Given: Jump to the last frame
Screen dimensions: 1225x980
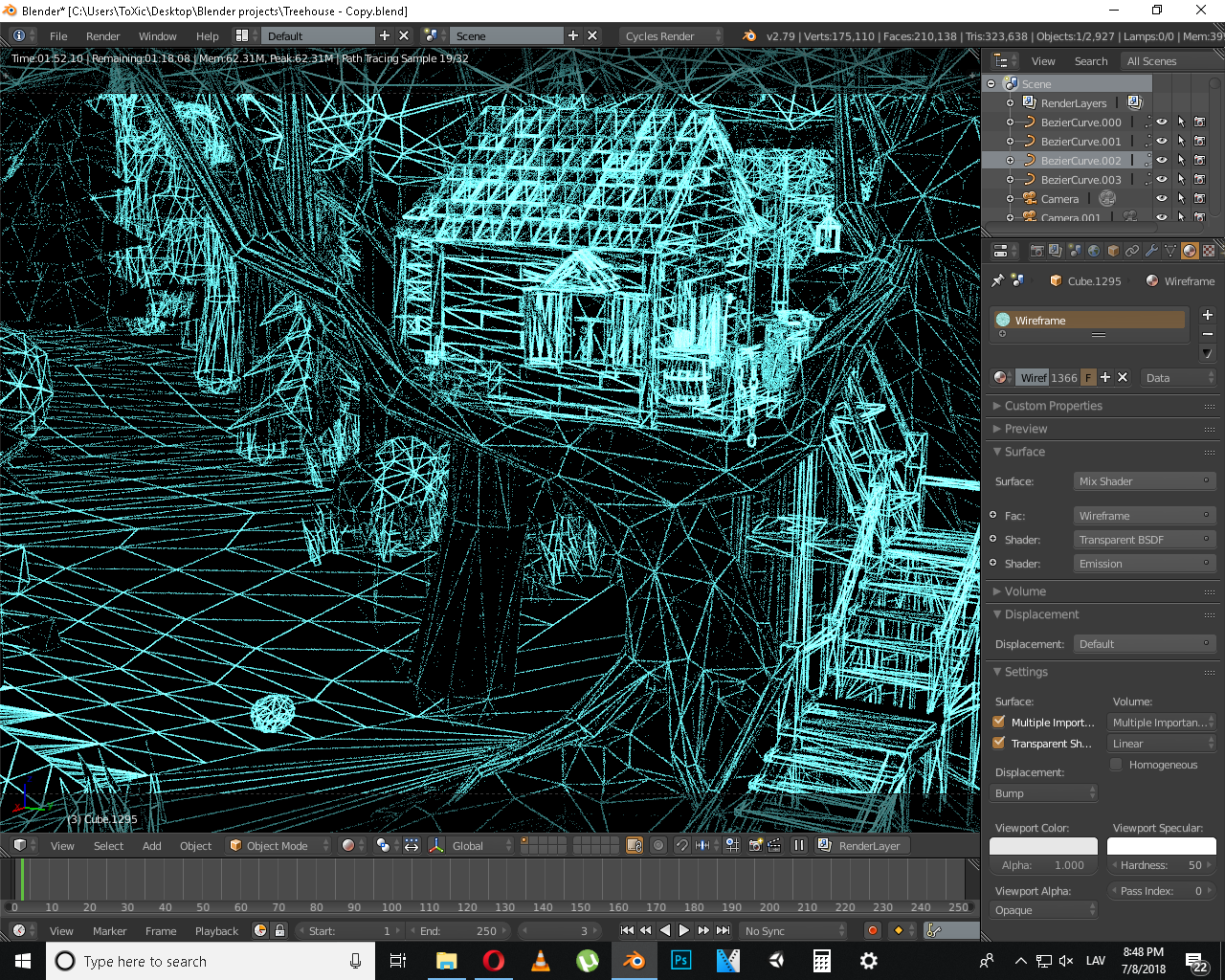Looking at the screenshot, I should pyautogui.click(x=724, y=930).
